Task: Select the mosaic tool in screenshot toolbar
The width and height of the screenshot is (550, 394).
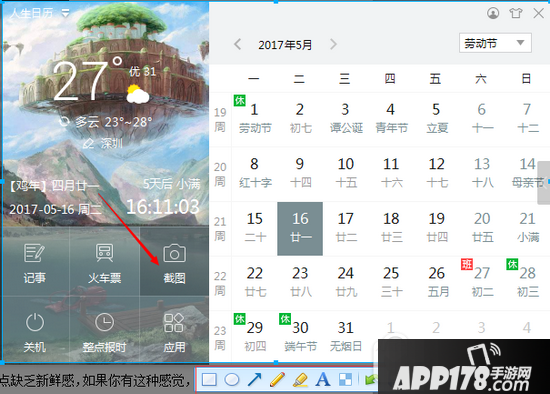Action: 345,380
